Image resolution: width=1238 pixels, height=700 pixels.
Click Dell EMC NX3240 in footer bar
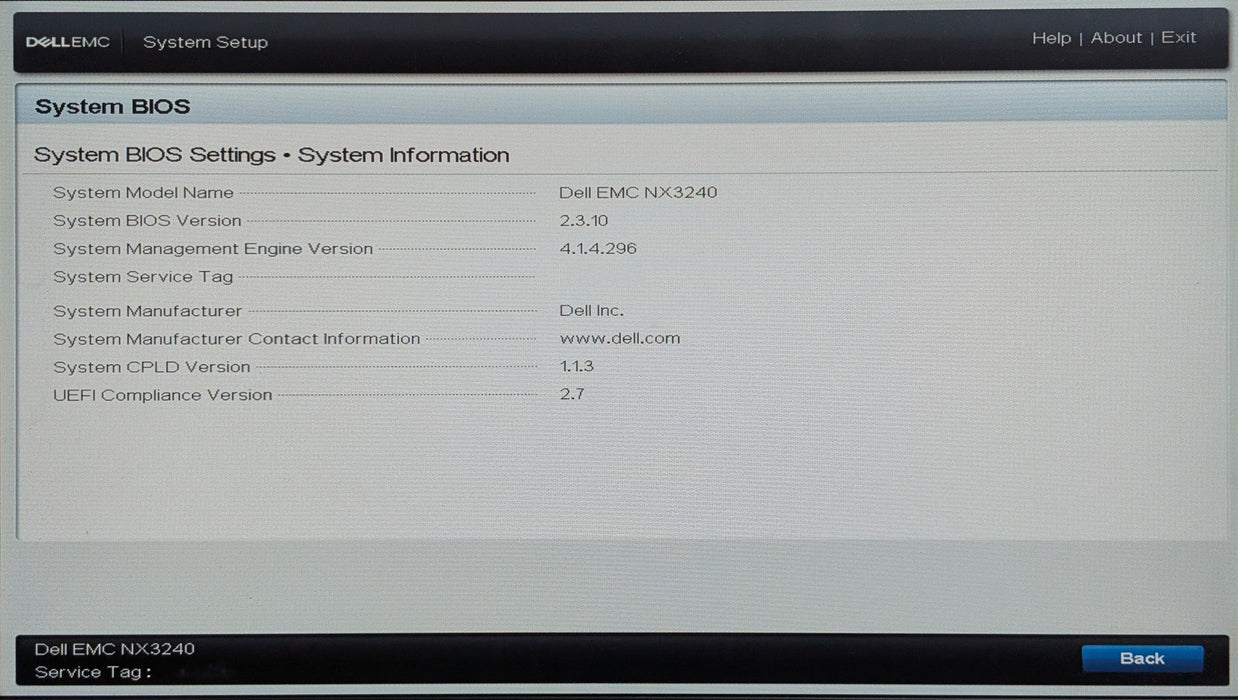tap(115, 649)
